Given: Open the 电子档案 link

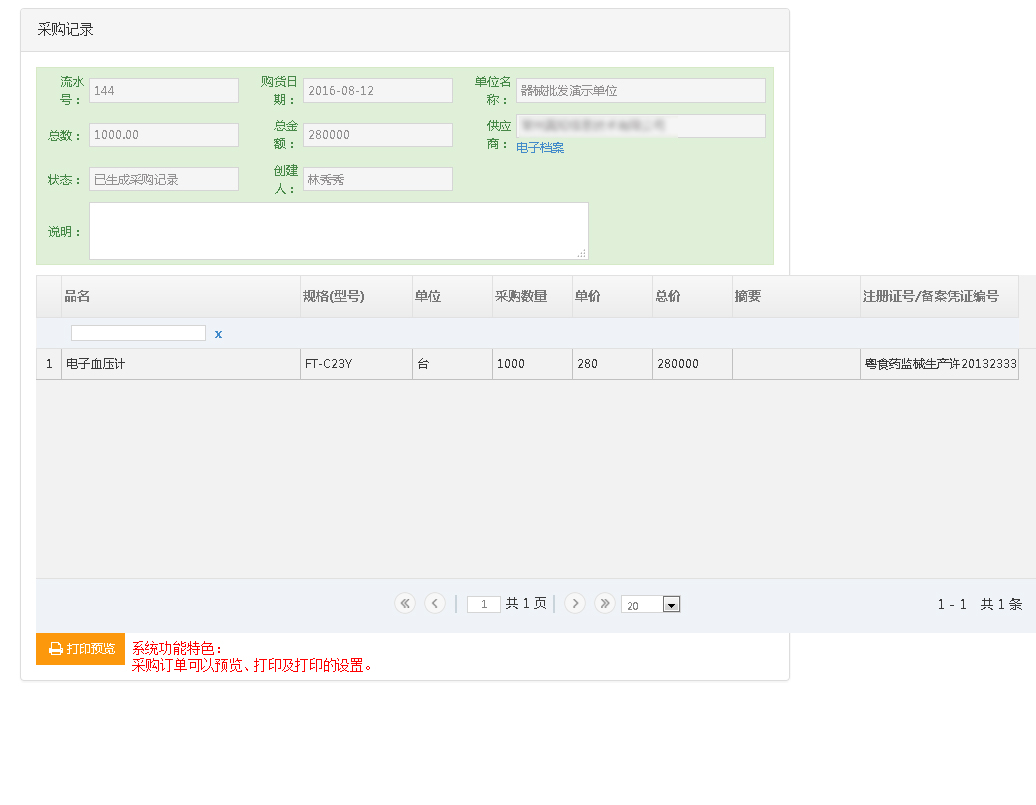Looking at the screenshot, I should (540, 148).
